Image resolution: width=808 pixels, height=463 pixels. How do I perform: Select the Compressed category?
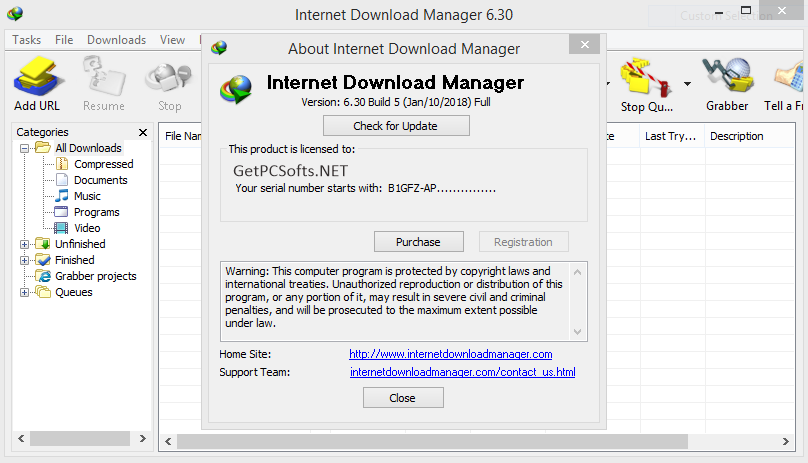tap(104, 164)
